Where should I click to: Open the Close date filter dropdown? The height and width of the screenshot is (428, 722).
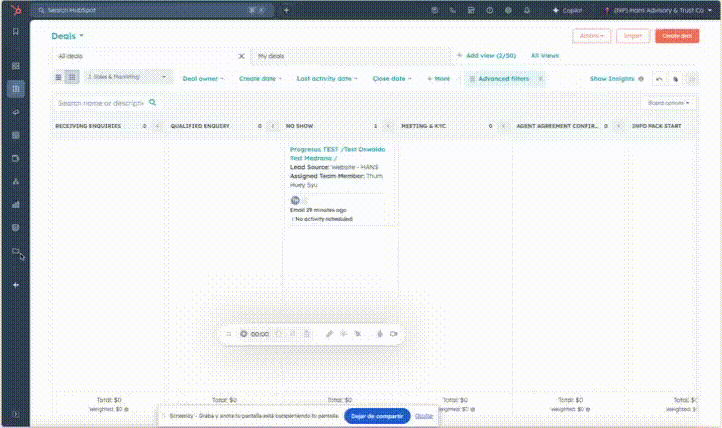point(391,78)
